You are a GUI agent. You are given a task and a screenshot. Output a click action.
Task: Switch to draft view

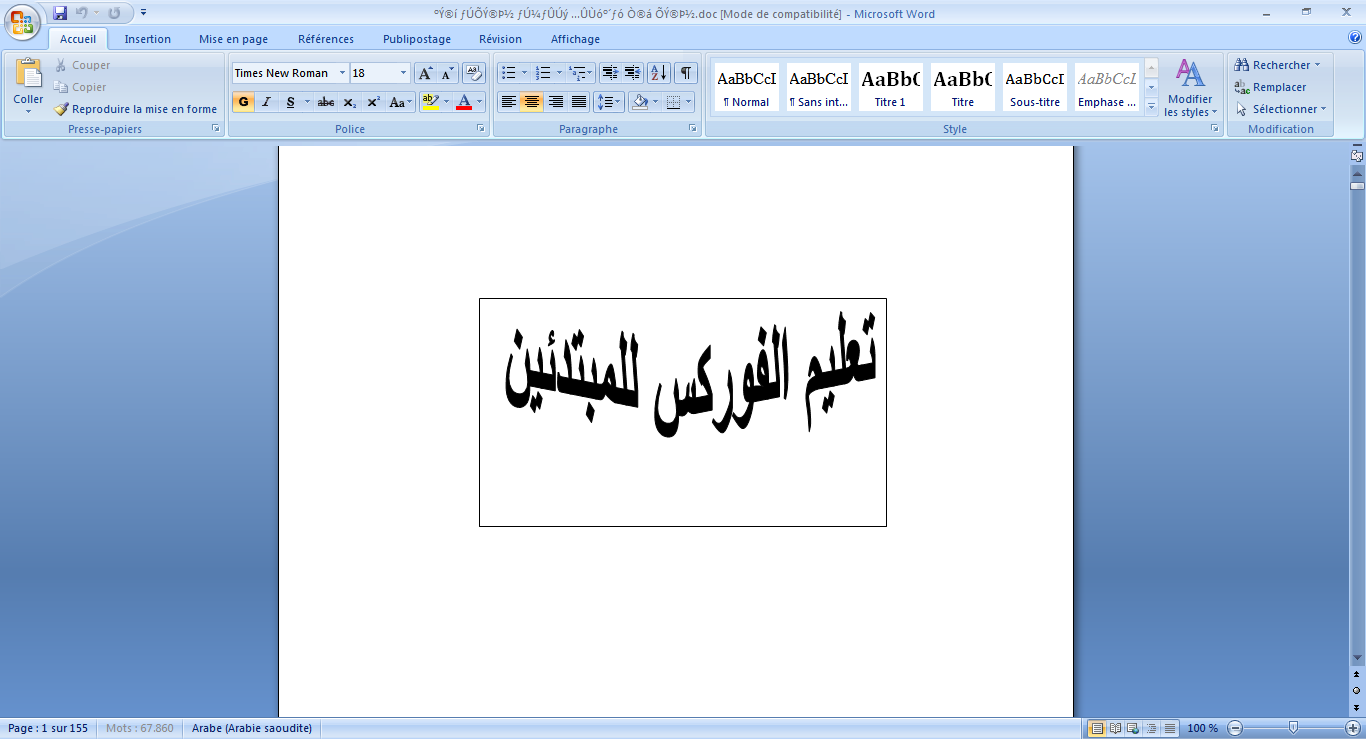pyautogui.click(x=1169, y=728)
